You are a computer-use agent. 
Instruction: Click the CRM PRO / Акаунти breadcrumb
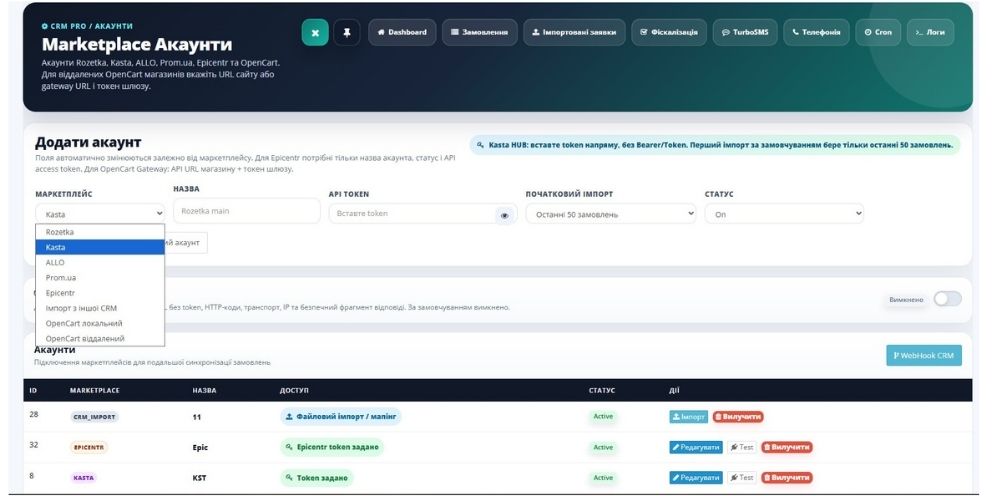click(x=87, y=26)
